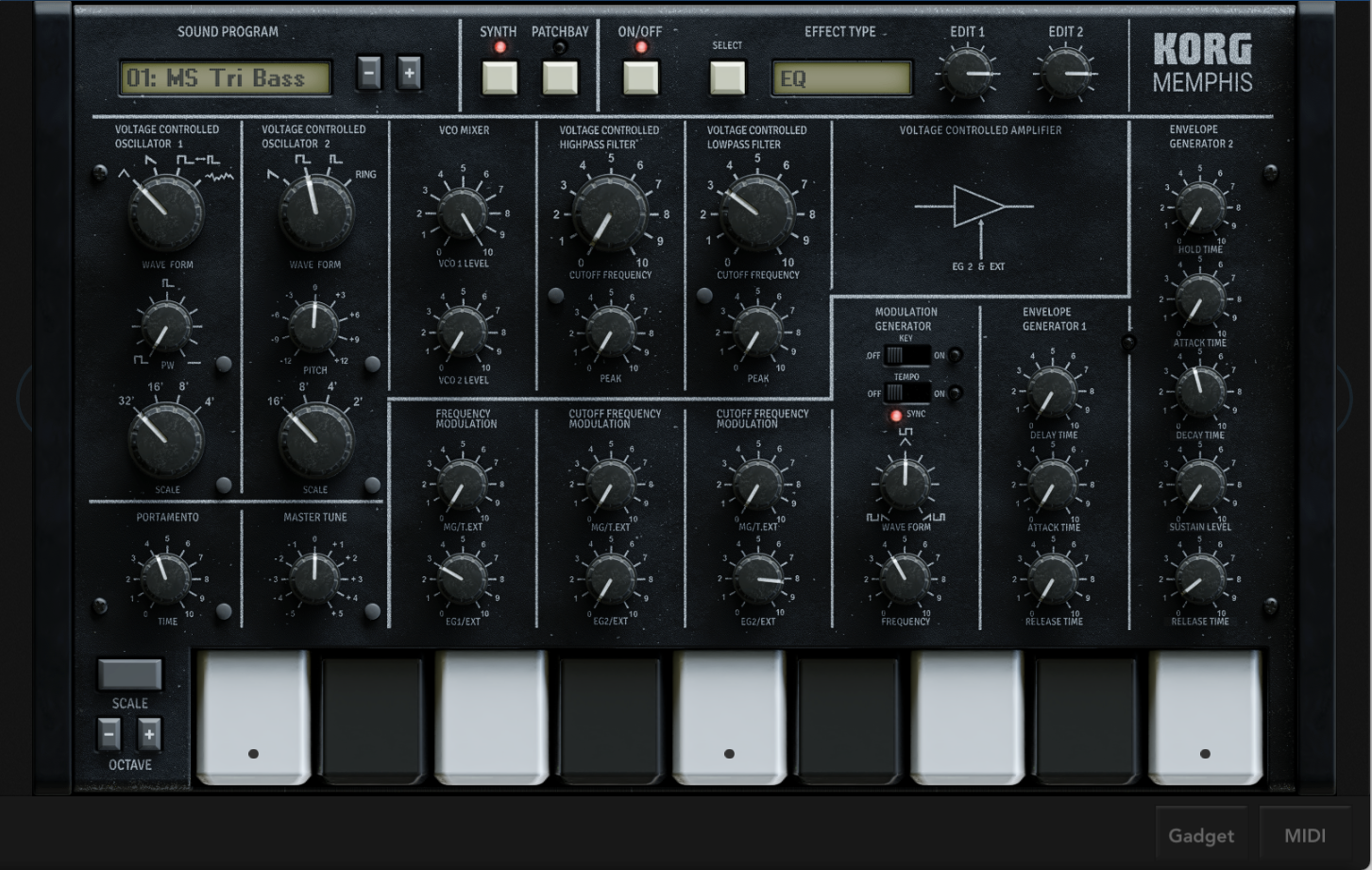Click the highpass filter PEAK knob
1372x870 pixels.
point(611,333)
